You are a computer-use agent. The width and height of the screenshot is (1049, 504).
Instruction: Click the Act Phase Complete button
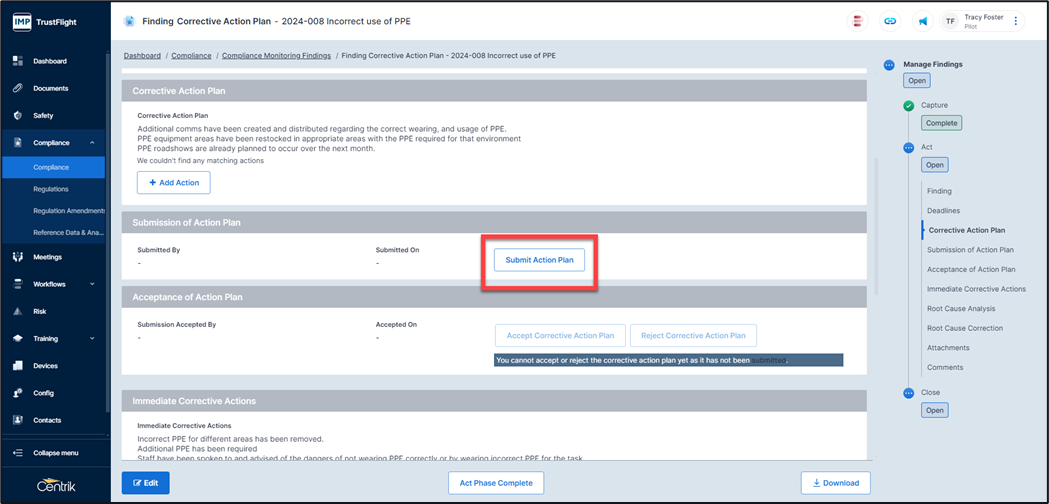495,483
